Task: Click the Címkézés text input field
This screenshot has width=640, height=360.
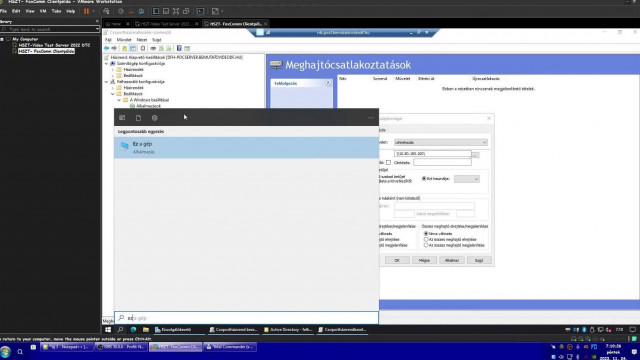Action: pos(442,162)
